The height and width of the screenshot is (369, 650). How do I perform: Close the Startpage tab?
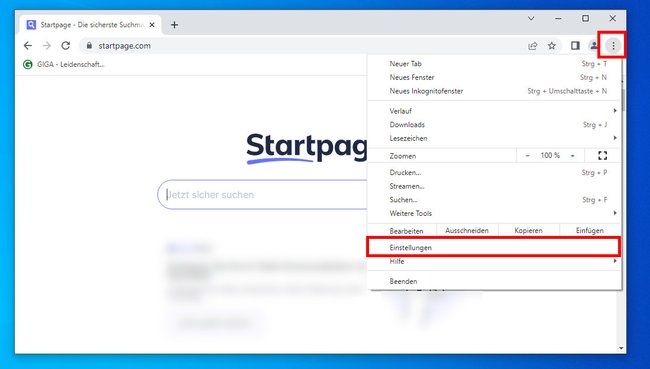[152, 25]
